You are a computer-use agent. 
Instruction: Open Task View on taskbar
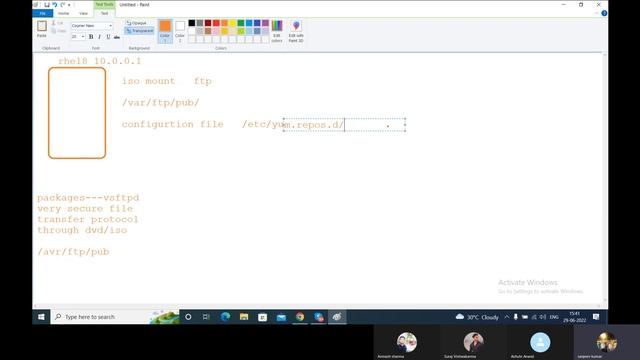point(206,317)
